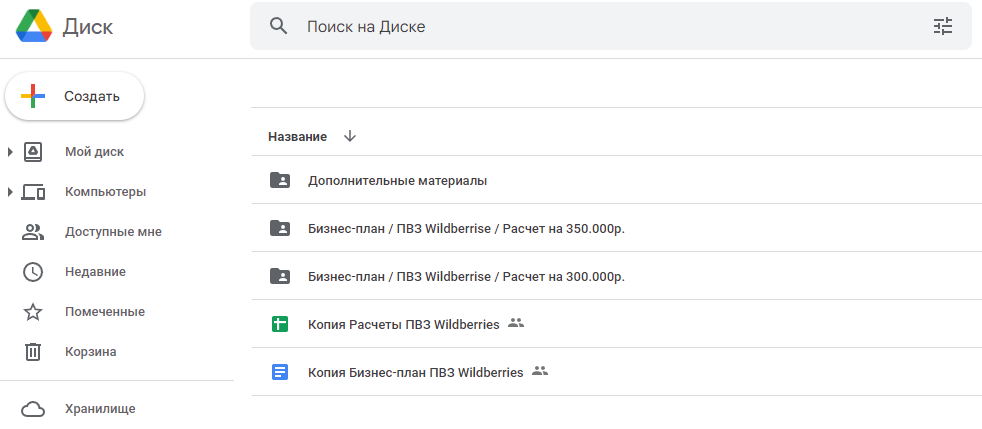Click green Sheets icon of Копия Расчеты
This screenshot has height=429, width=982.
(280, 324)
